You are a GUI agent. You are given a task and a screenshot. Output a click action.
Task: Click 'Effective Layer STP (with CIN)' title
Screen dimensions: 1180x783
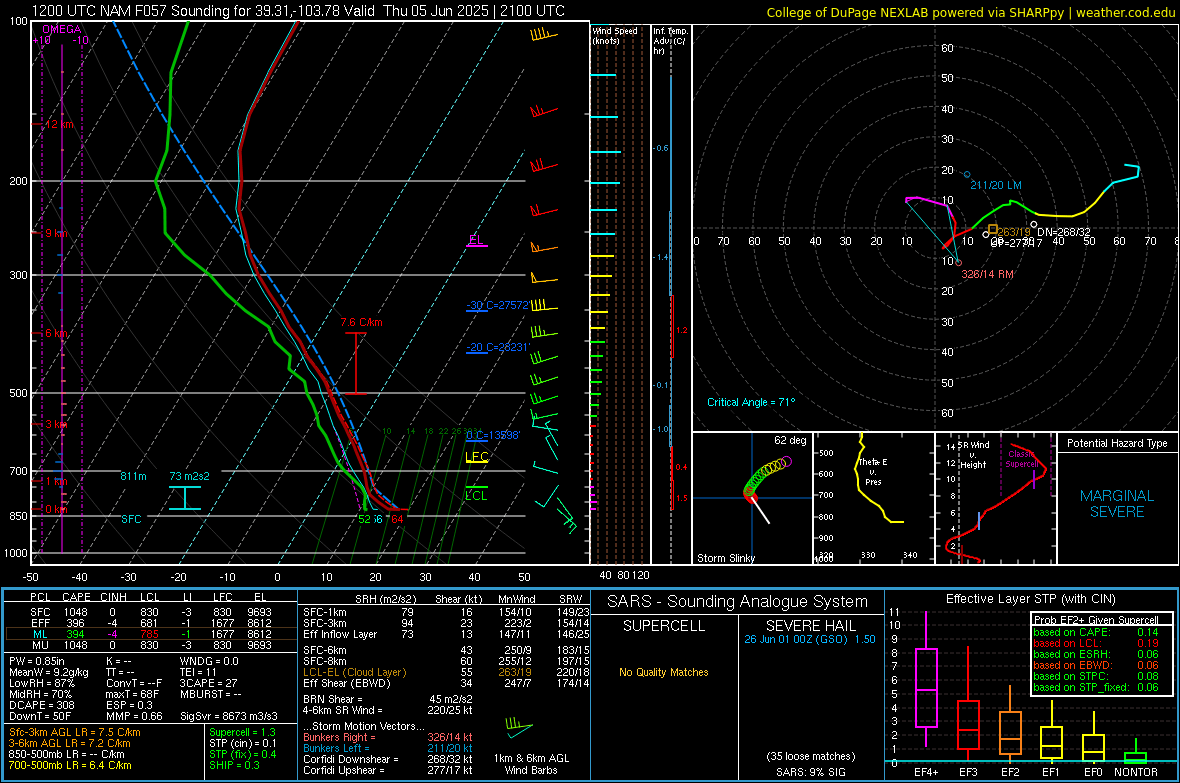click(1030, 599)
